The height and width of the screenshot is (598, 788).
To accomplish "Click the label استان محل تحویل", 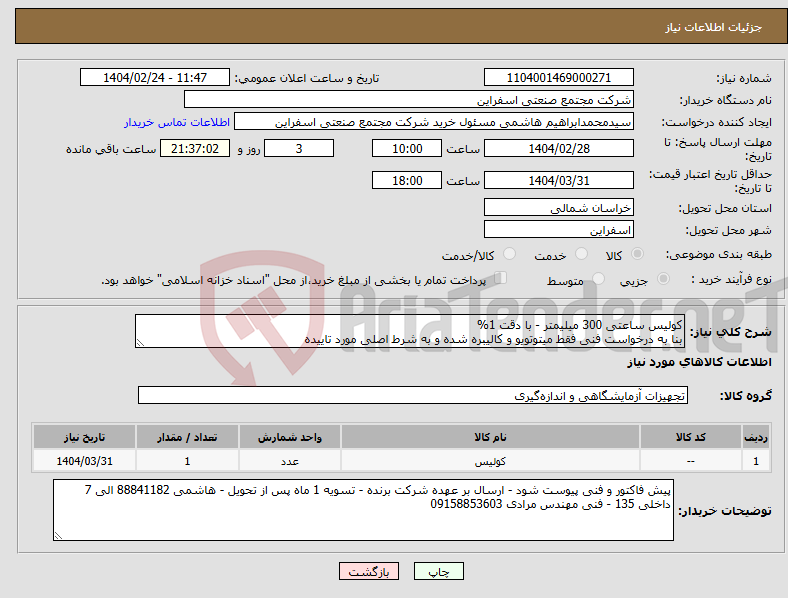I will coord(725,208).
